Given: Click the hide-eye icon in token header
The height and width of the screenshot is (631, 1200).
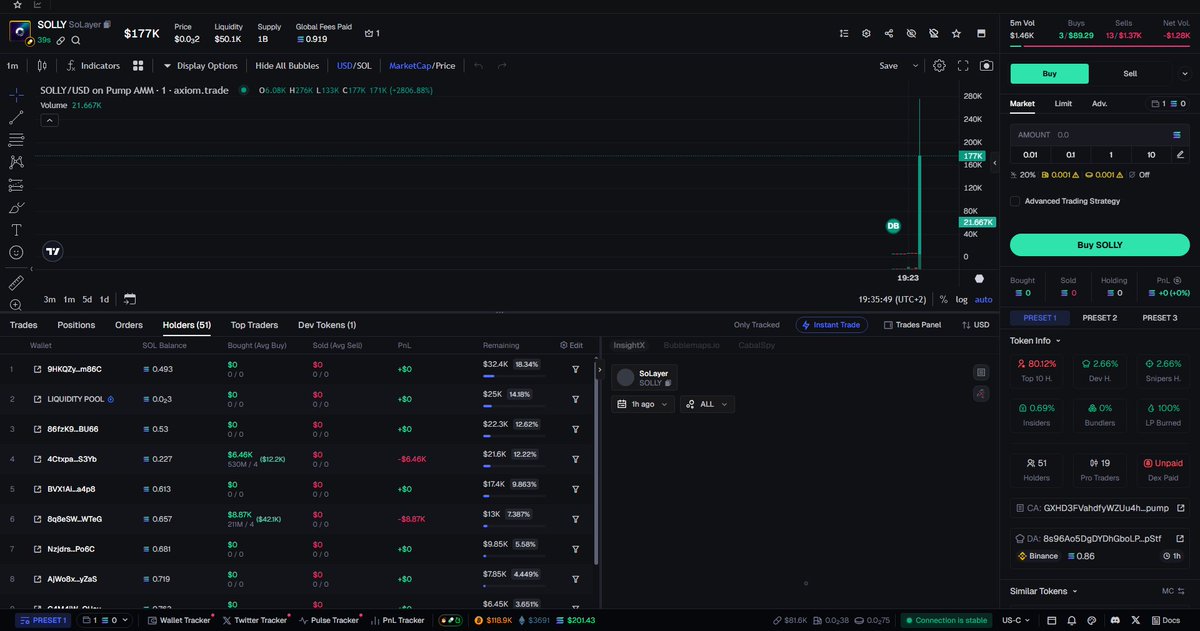Looking at the screenshot, I should tap(911, 33).
